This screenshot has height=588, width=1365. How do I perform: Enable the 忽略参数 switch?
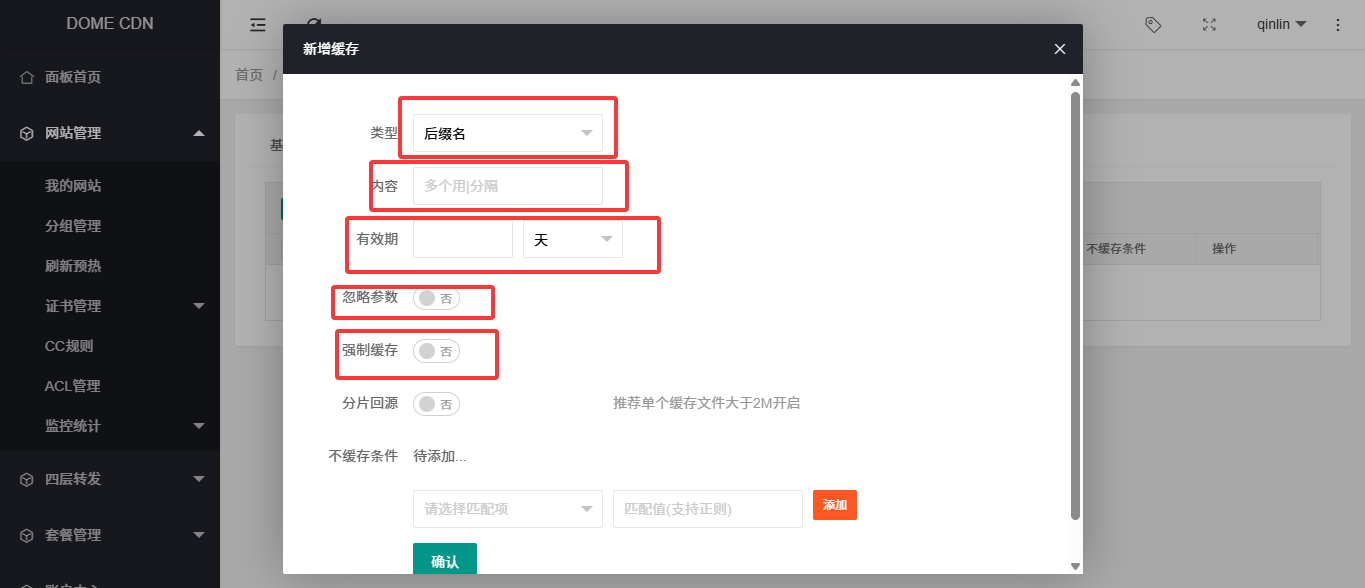click(x=436, y=298)
